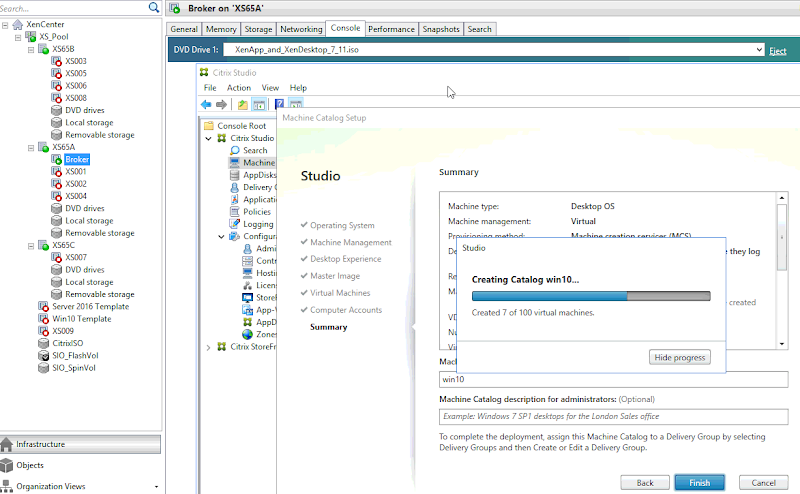Click the Summary list scrollbar up arrow

pos(782,197)
